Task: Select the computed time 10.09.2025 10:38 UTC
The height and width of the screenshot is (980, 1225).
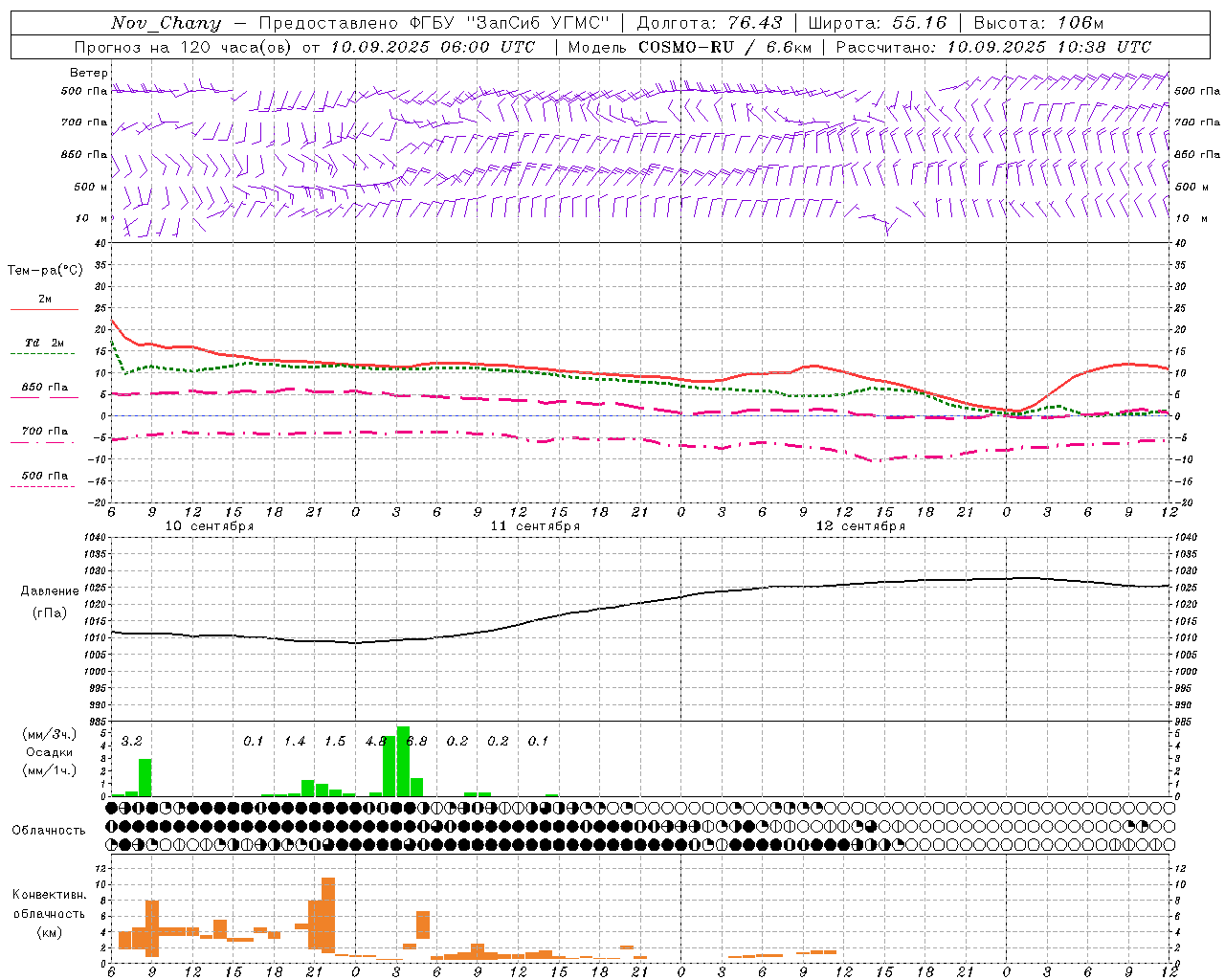Action: tap(1049, 47)
